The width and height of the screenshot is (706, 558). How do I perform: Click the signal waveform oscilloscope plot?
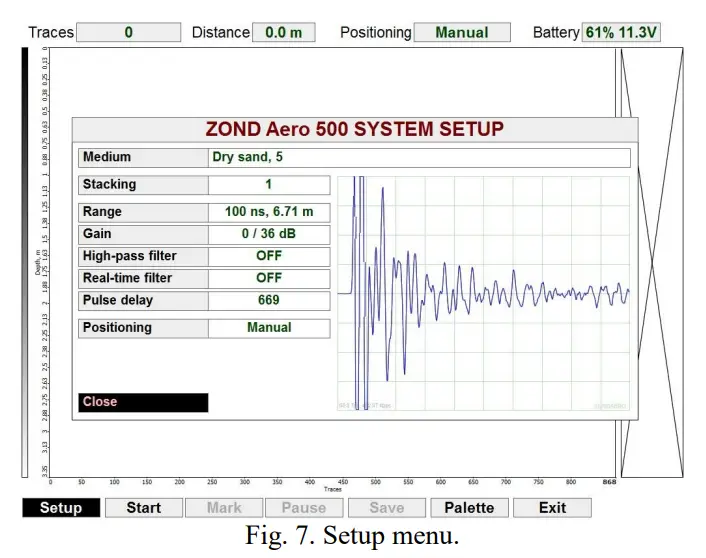coord(484,293)
